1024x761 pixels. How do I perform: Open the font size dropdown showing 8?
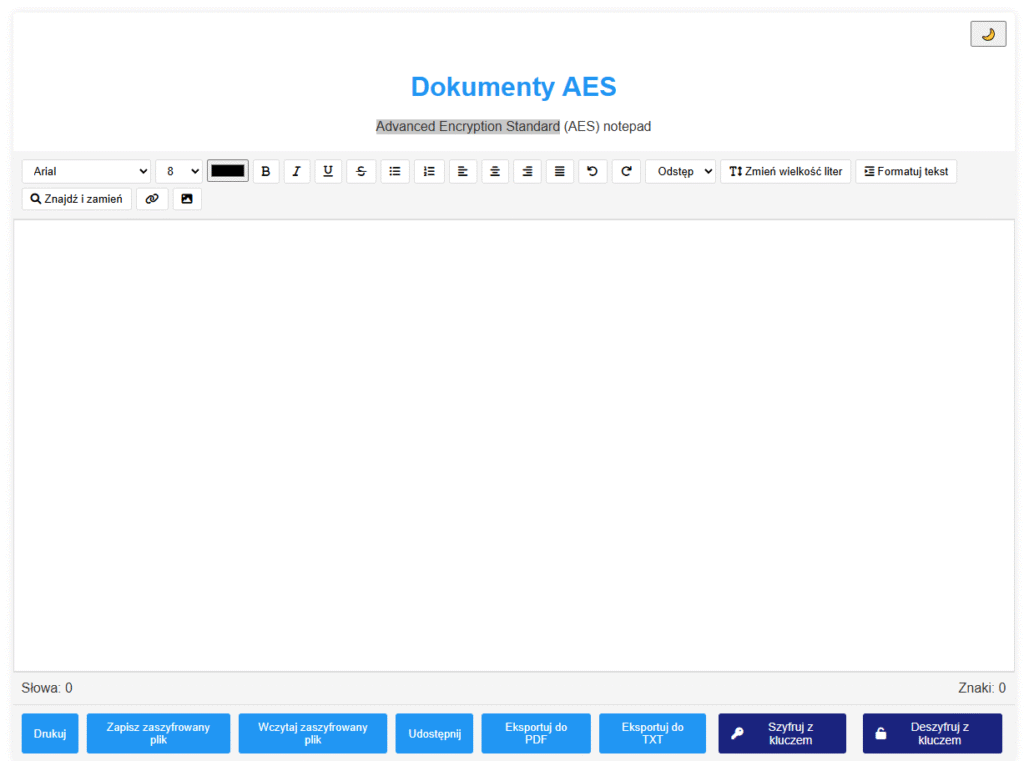click(180, 171)
